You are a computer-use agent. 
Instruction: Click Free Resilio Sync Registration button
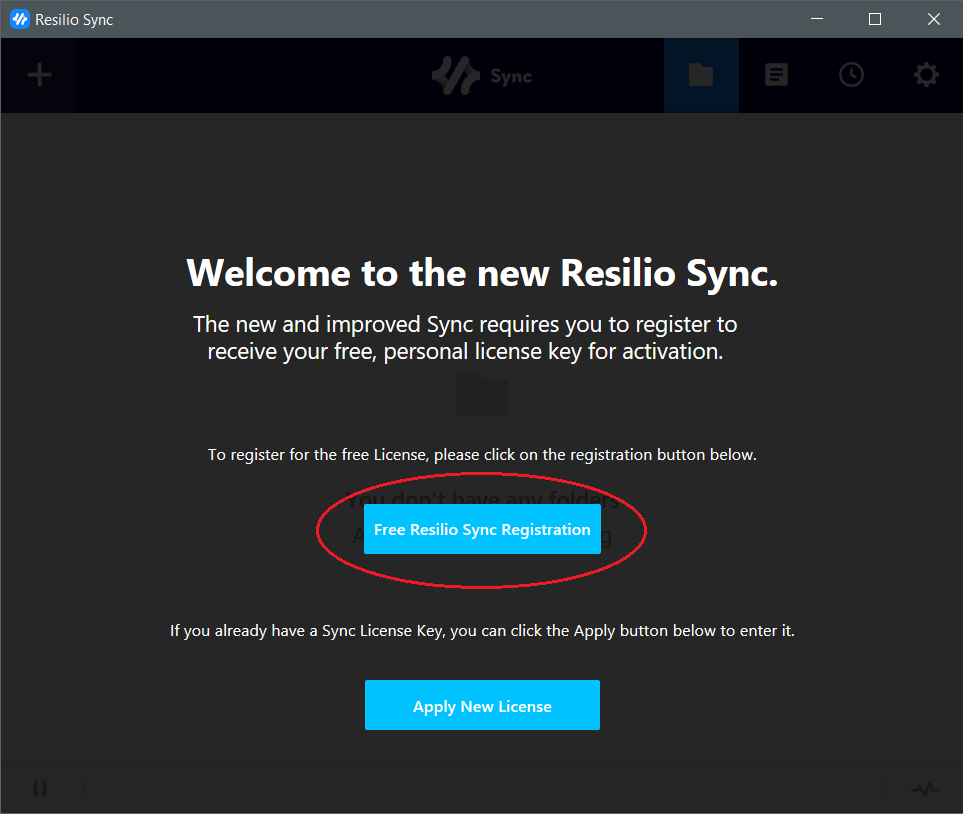482,530
